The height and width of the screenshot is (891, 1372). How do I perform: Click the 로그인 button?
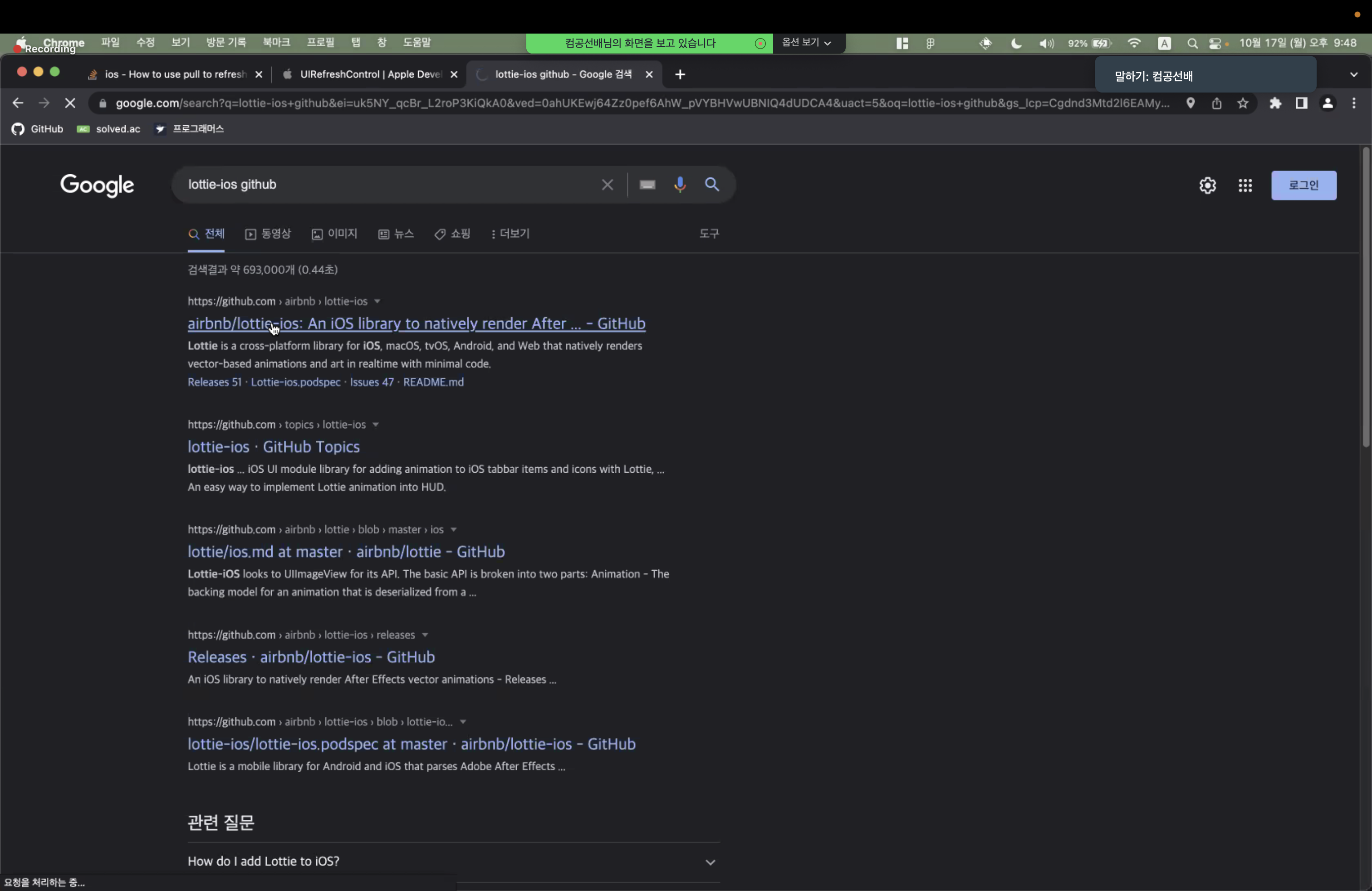(1304, 185)
